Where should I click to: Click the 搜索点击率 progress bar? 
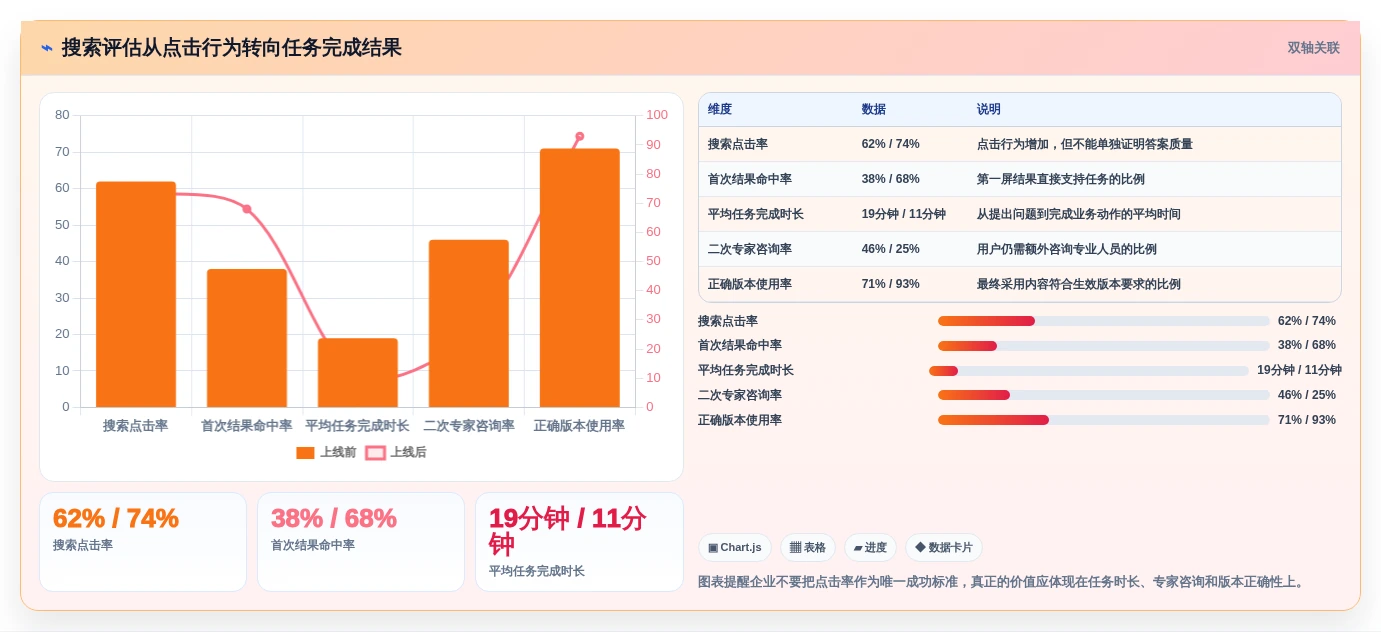[x=1104, y=321]
